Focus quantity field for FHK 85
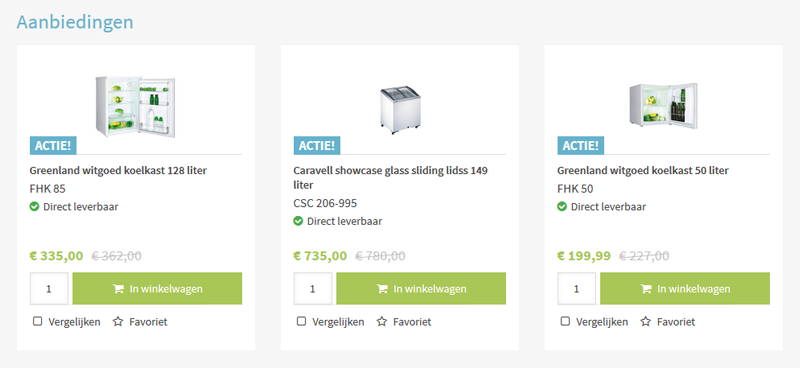The width and height of the screenshot is (800, 368). [49, 288]
